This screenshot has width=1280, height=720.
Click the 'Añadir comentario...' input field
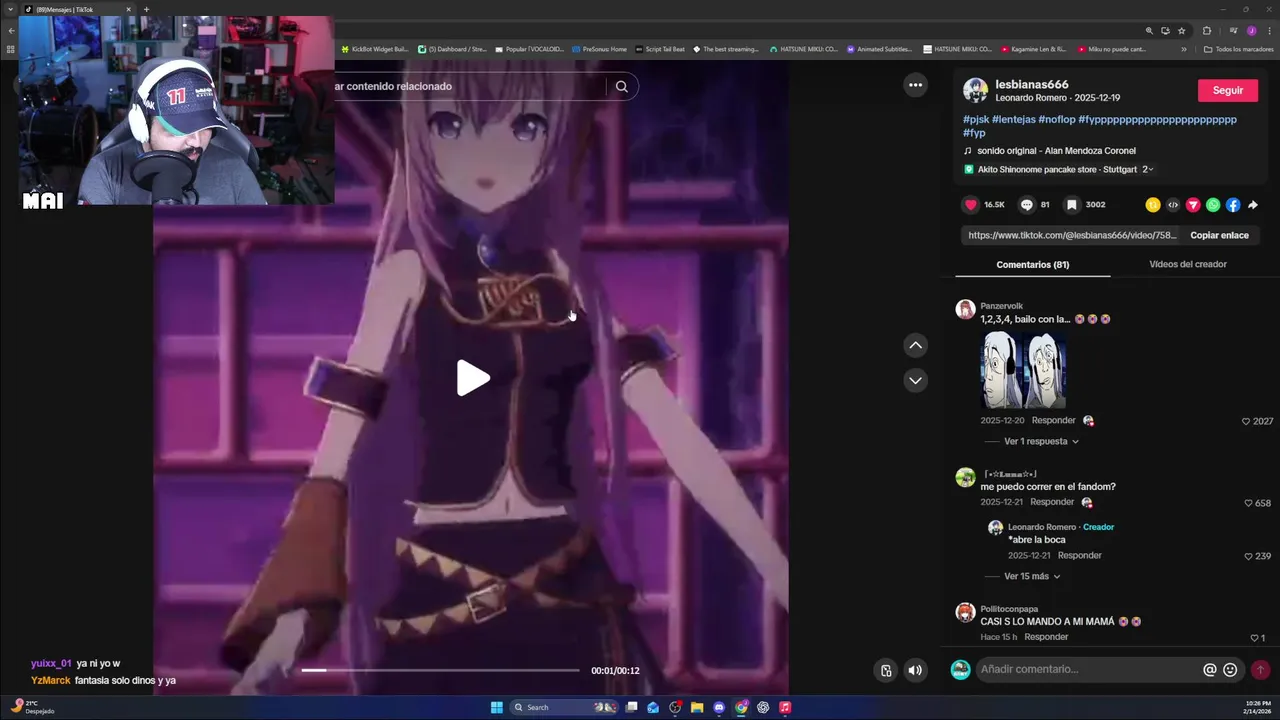(x=1088, y=670)
